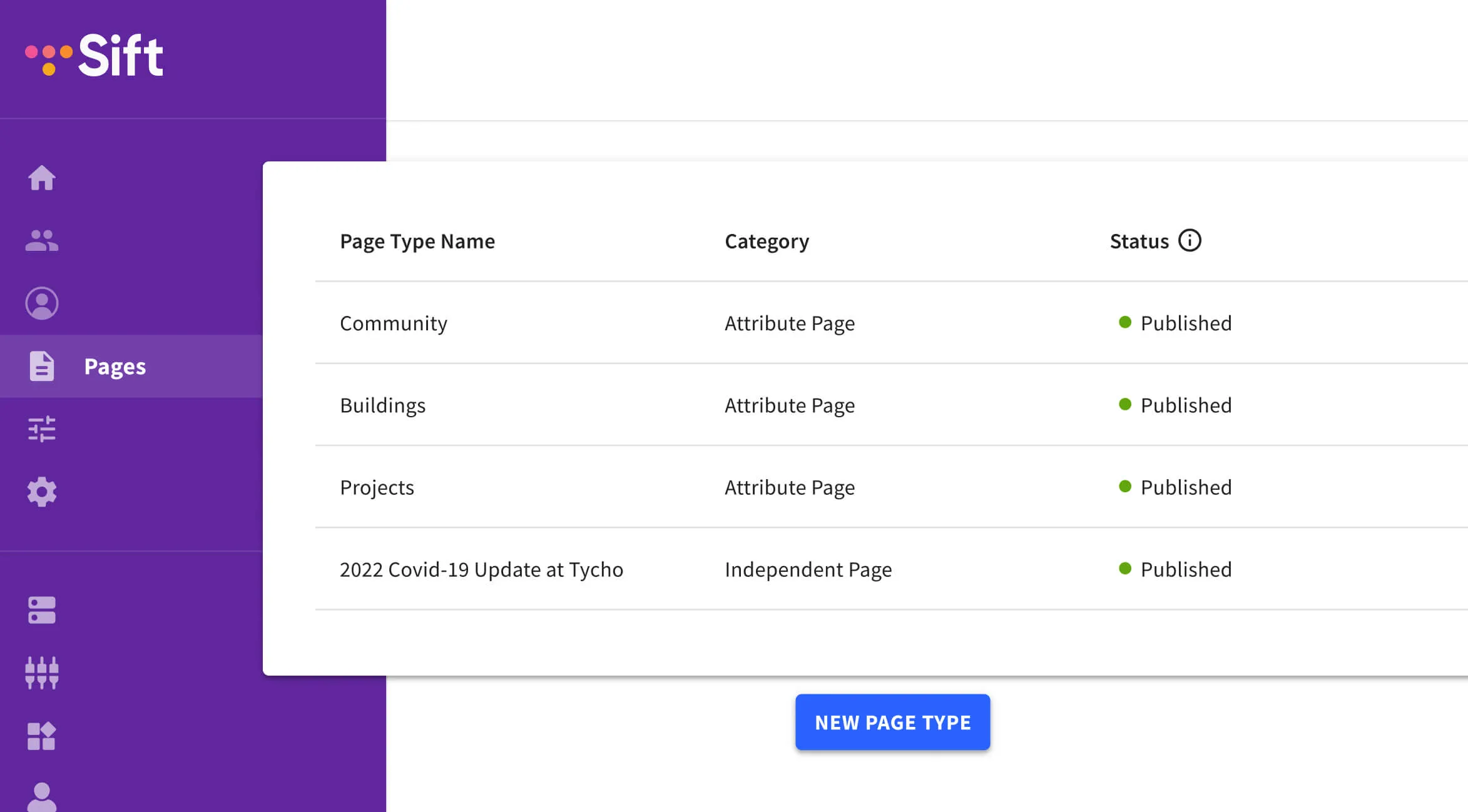
Task: Open the Settings gear icon
Action: point(42,492)
